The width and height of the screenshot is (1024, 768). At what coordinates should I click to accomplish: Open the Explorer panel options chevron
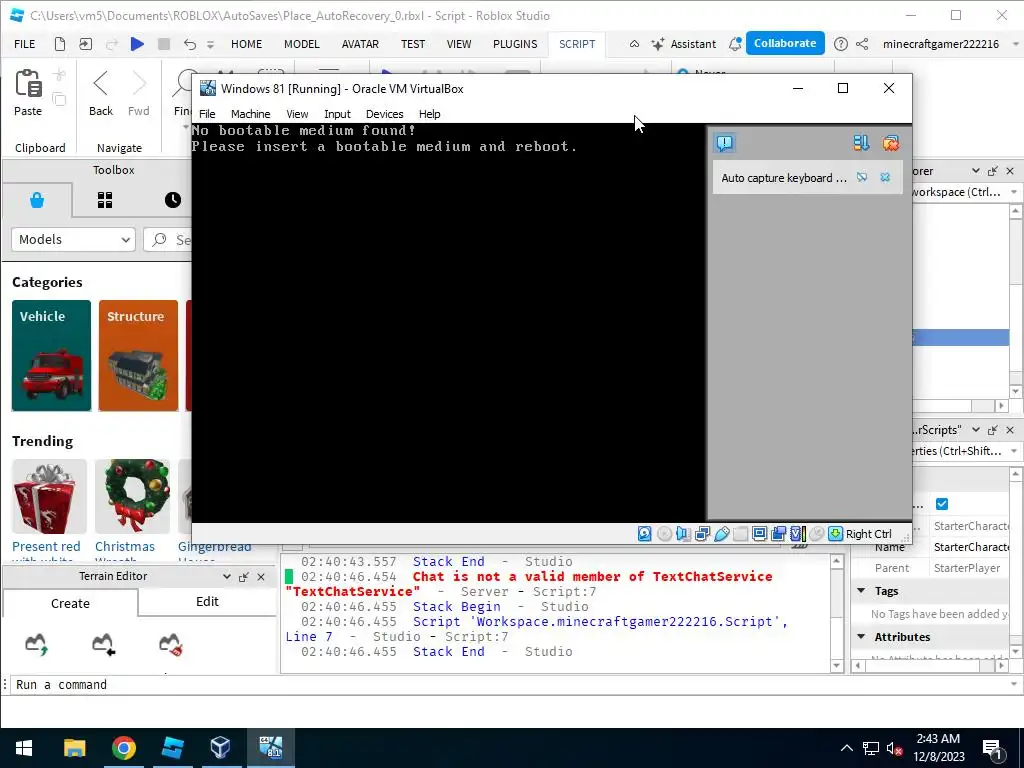pyautogui.click(x=976, y=171)
